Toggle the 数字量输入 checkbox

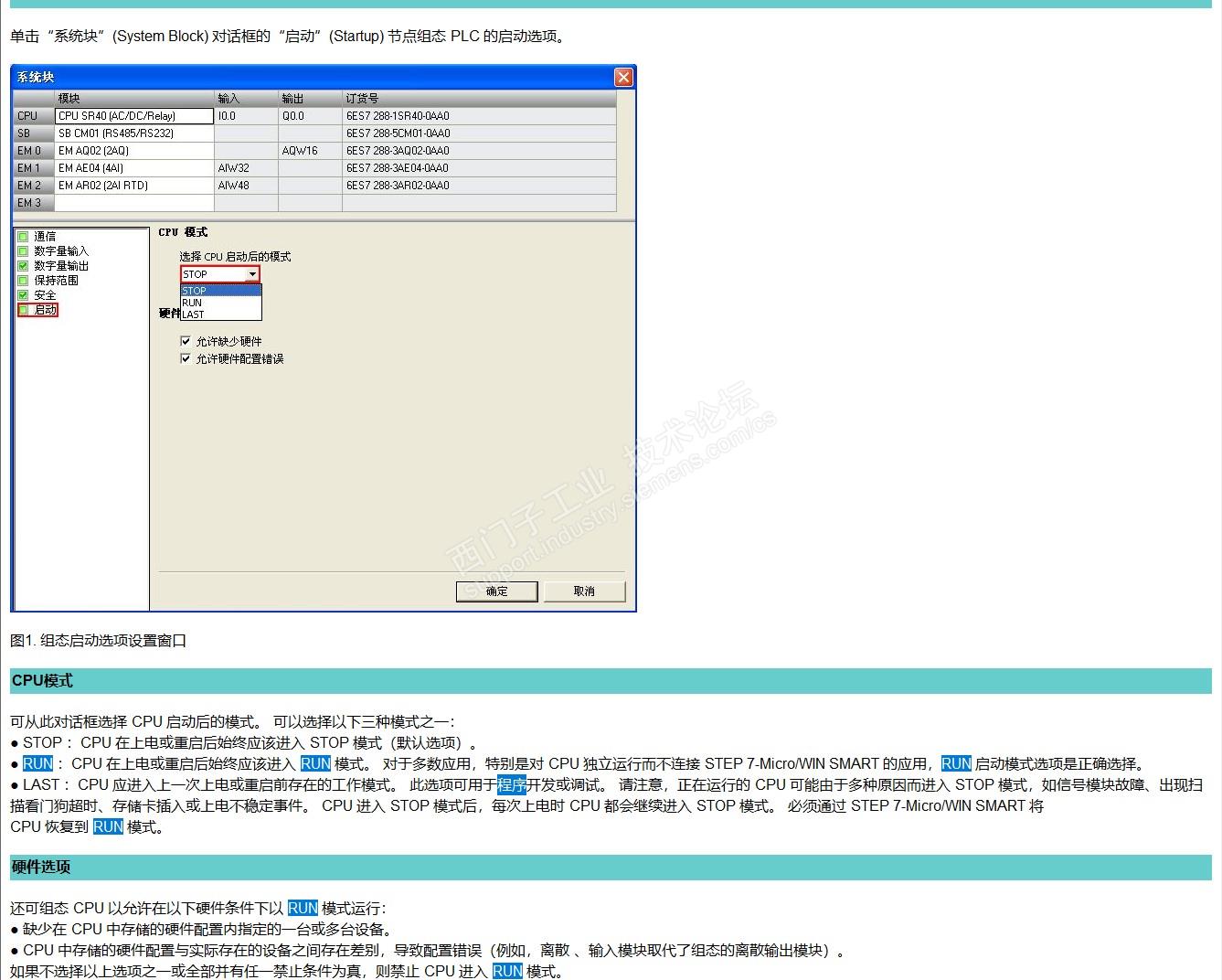23,251
